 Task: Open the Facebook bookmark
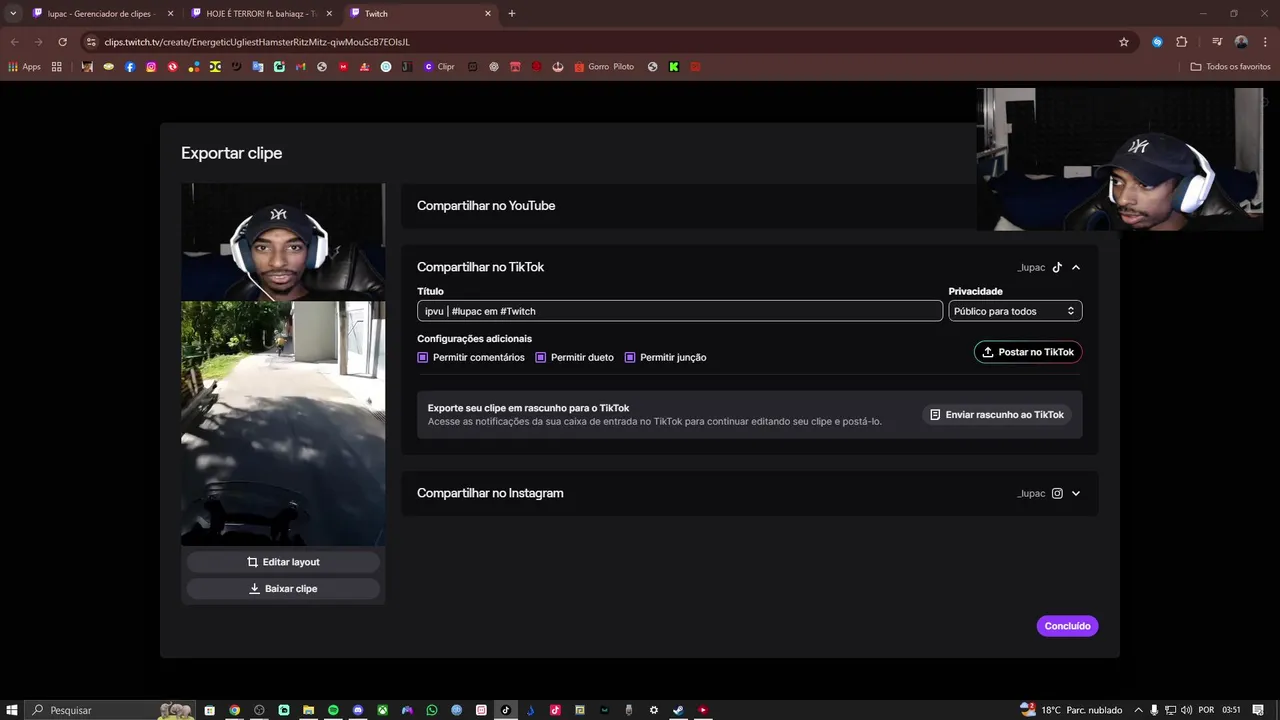(130, 67)
